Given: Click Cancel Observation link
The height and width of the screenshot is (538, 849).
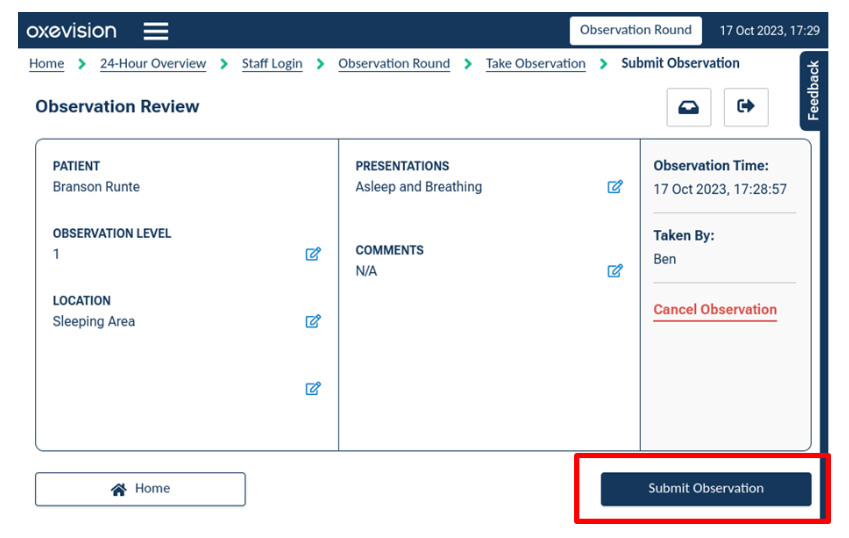Looking at the screenshot, I should click(x=715, y=310).
